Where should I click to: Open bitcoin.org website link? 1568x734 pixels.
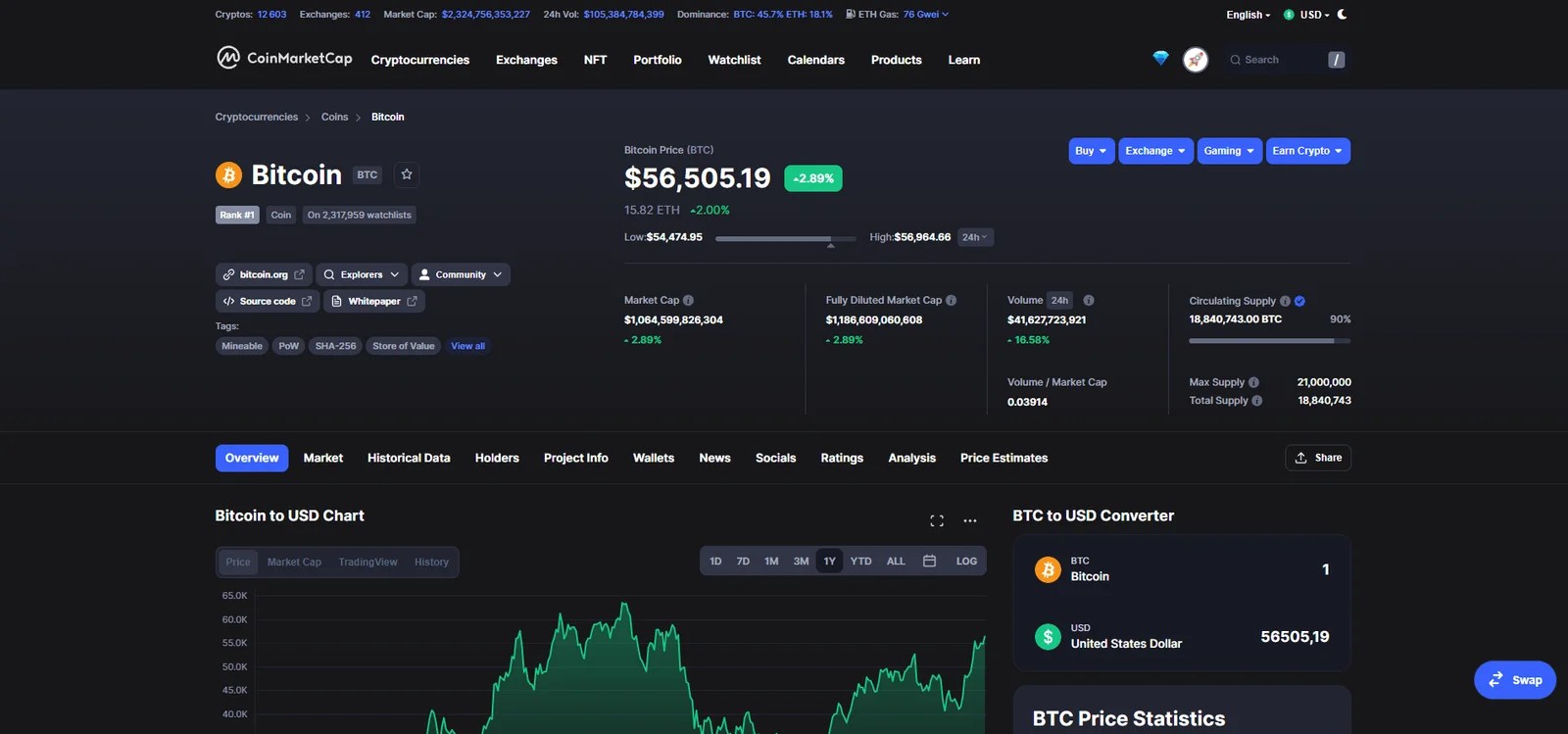pos(264,274)
